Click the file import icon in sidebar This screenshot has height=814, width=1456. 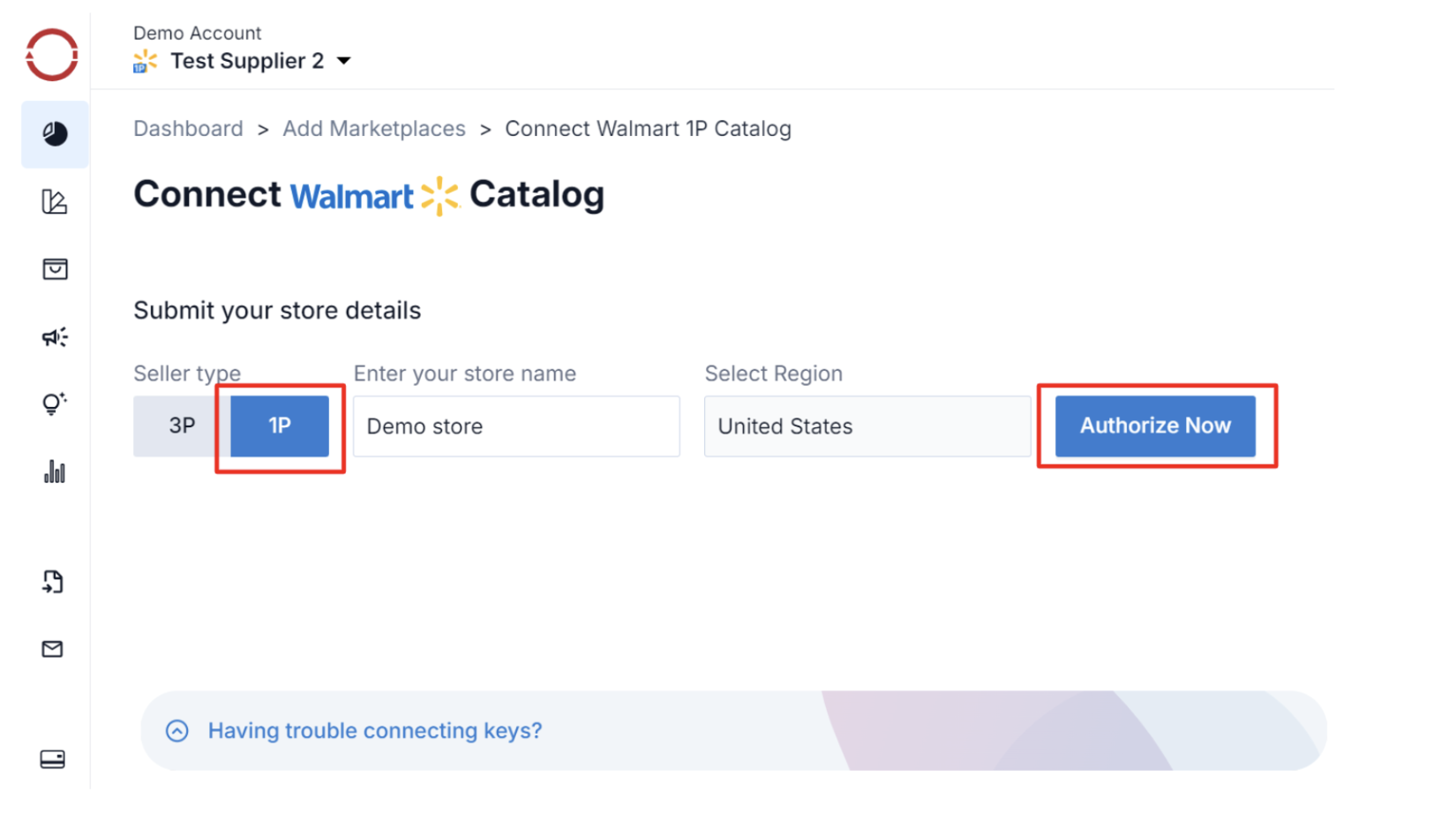[53, 582]
